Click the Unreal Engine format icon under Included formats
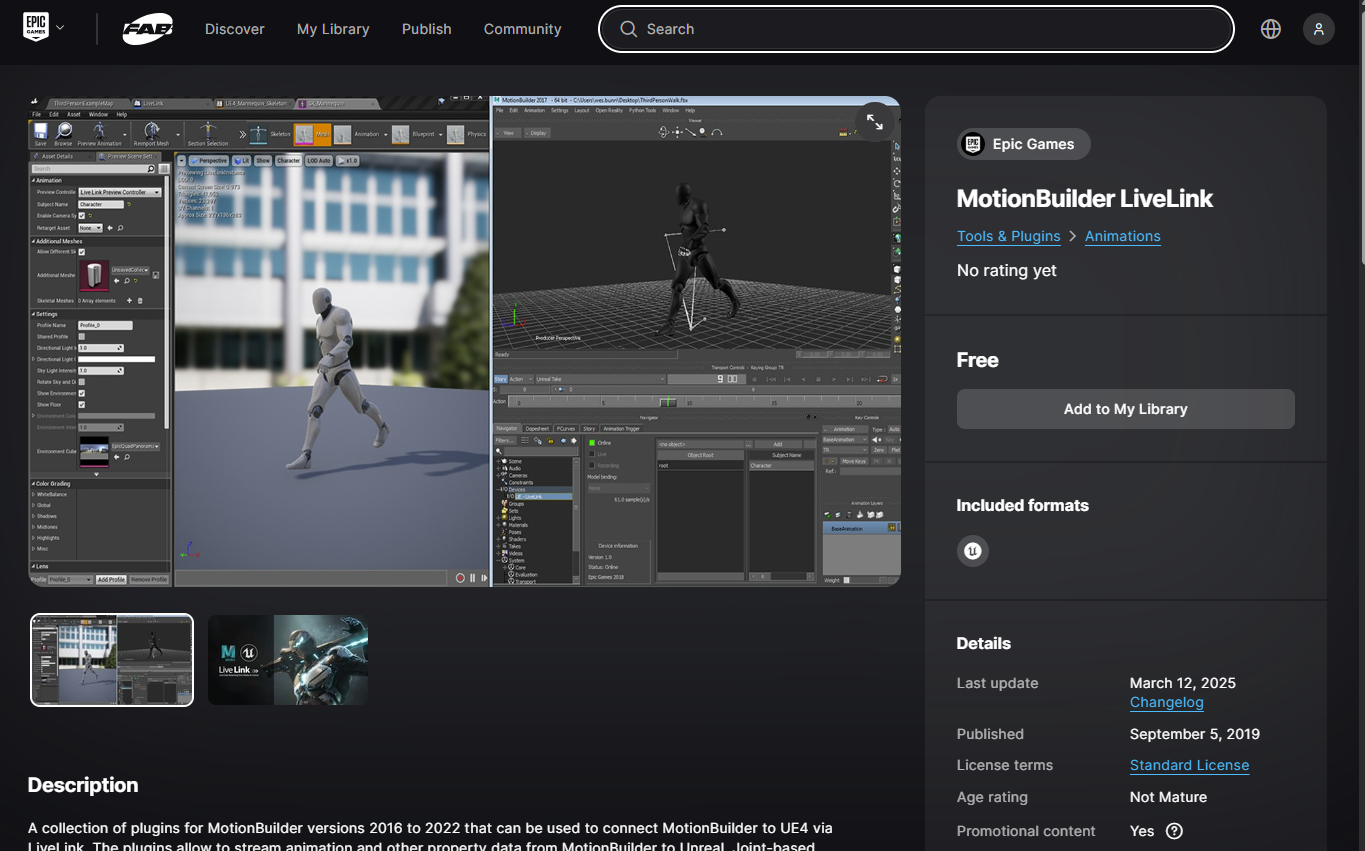This screenshot has height=851, width=1365. coord(972,550)
